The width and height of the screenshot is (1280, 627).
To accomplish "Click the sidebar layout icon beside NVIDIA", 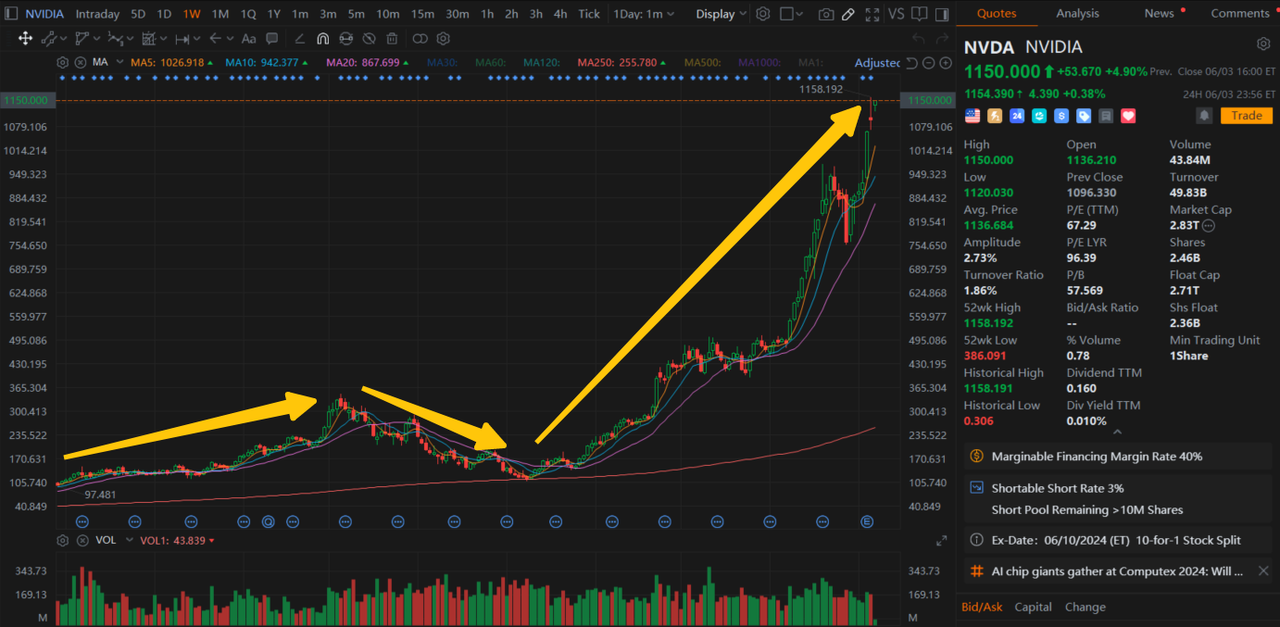I will click(x=12, y=14).
